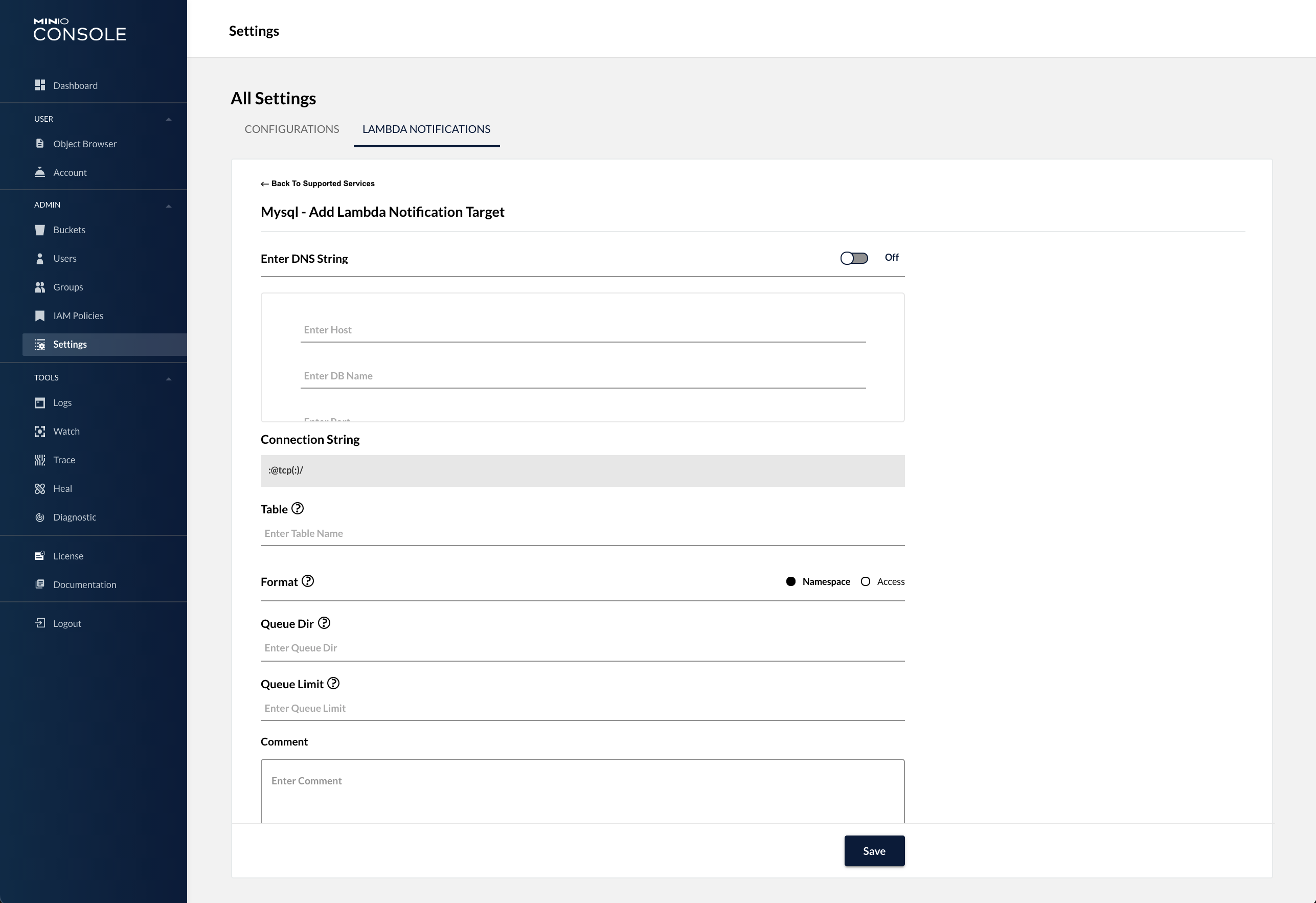Click the Trace tool icon

[40, 460]
